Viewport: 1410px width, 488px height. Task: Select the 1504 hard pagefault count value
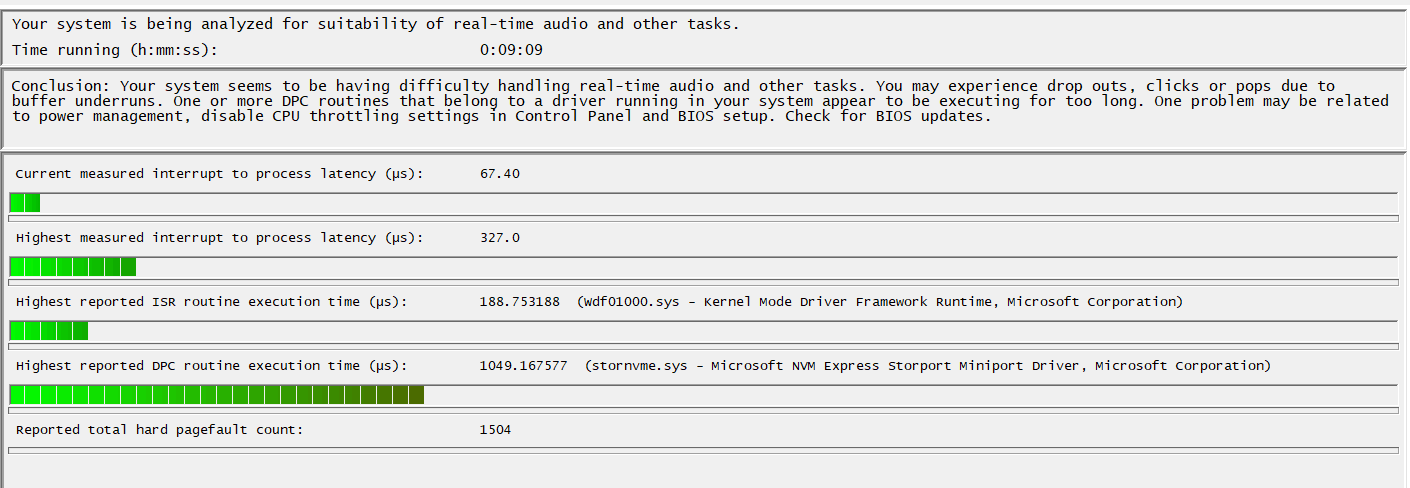[x=496, y=430]
